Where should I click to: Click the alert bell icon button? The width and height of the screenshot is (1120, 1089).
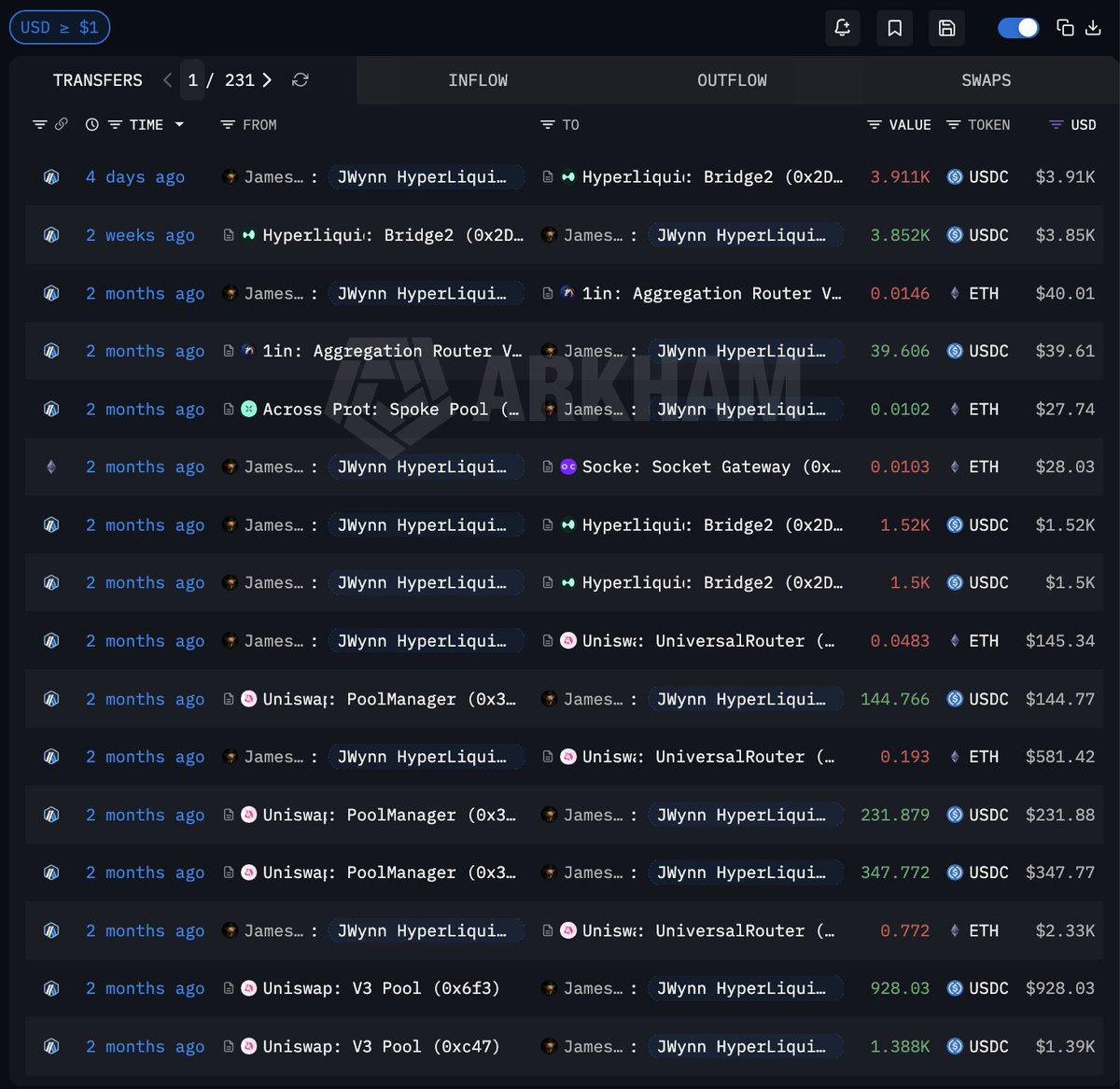pyautogui.click(x=842, y=28)
